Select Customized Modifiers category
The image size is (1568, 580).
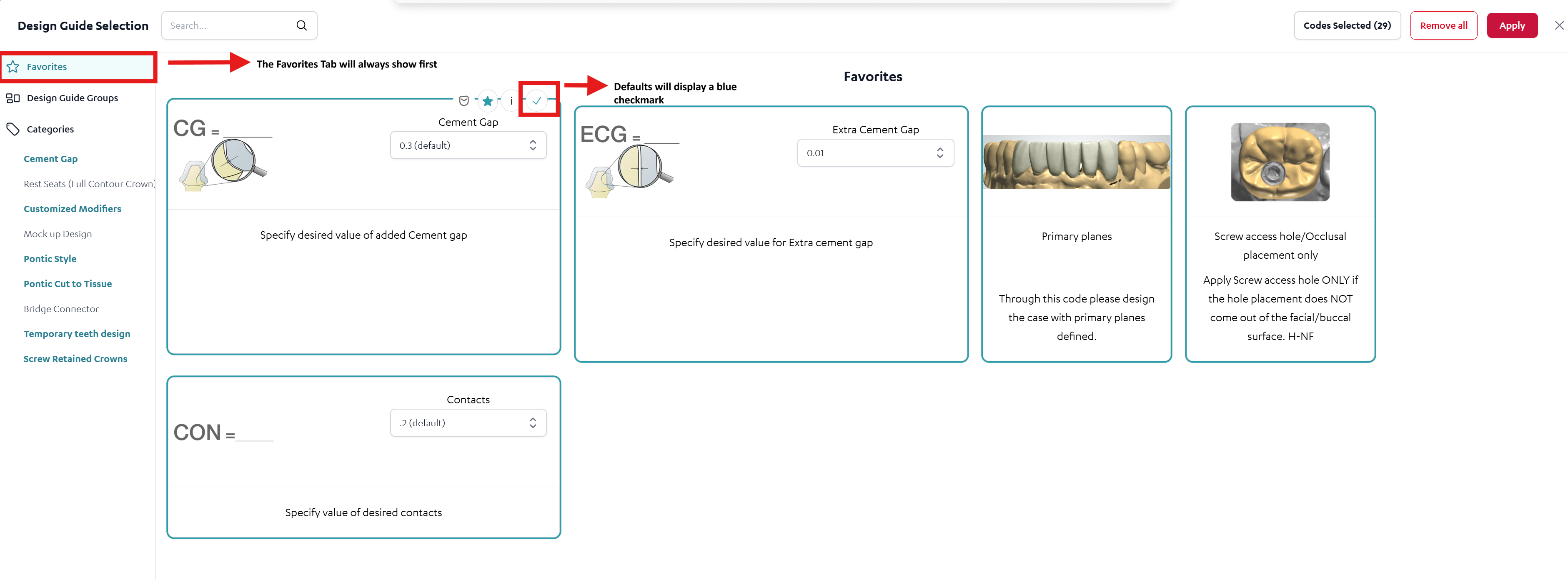click(x=73, y=209)
